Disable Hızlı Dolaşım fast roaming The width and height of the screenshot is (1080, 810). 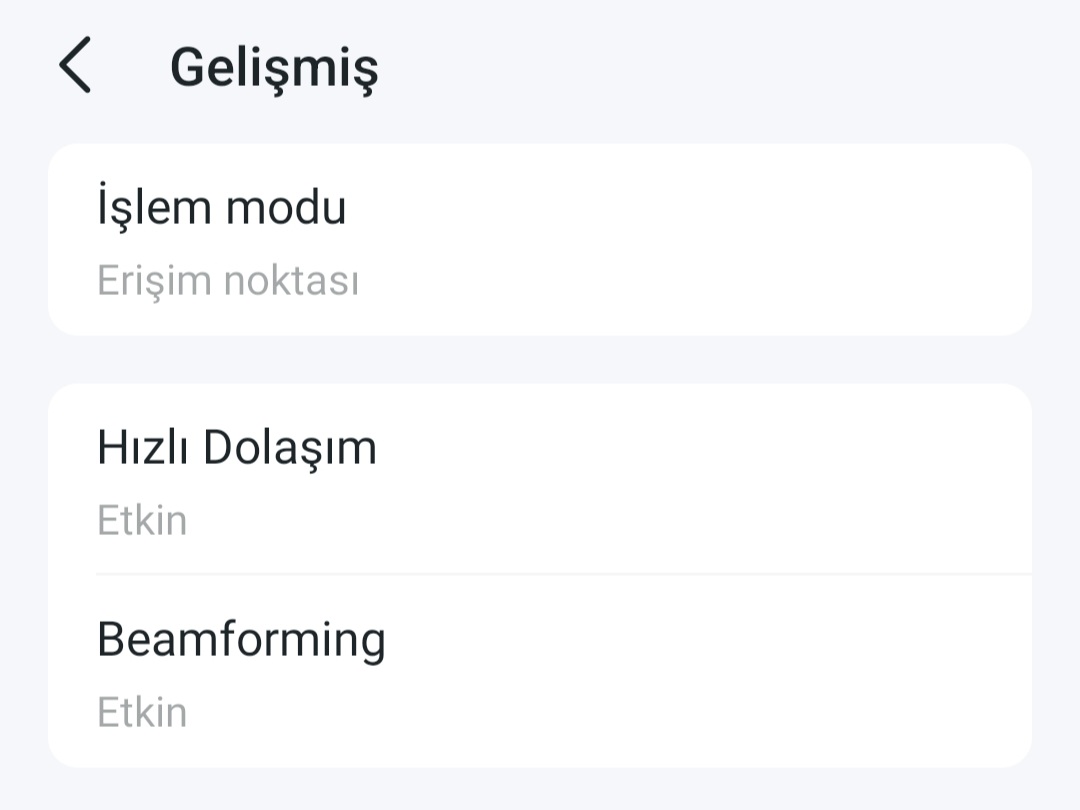tap(540, 480)
